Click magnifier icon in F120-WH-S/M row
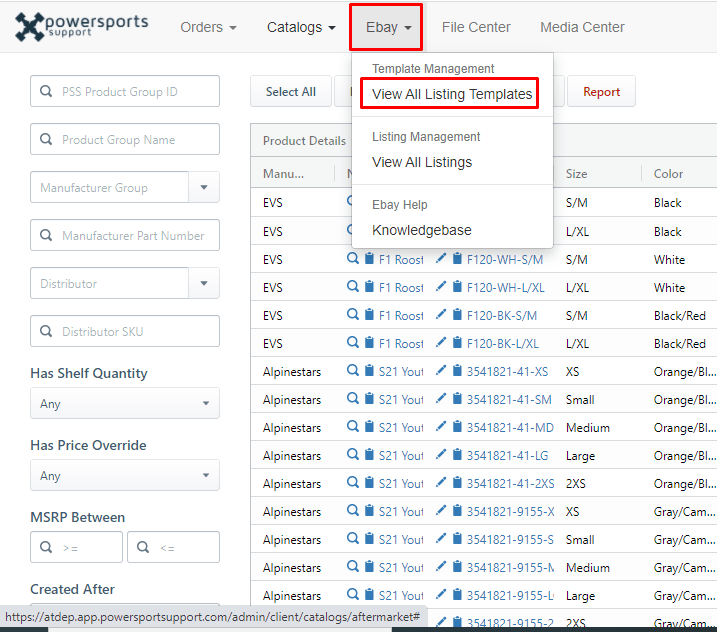717x632 pixels. (x=353, y=258)
